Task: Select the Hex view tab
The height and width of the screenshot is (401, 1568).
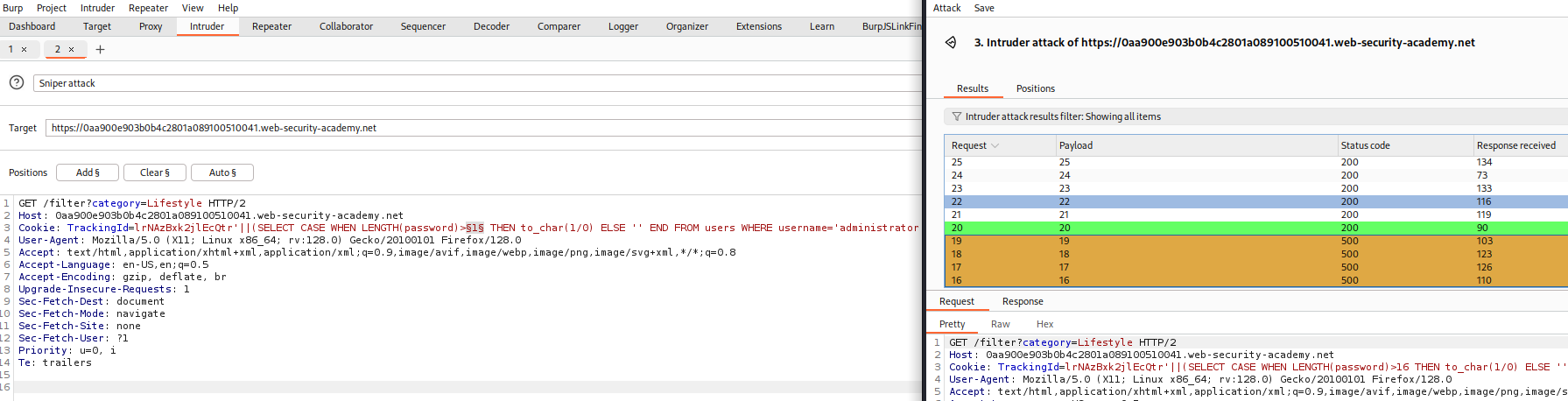Action: tap(1044, 324)
